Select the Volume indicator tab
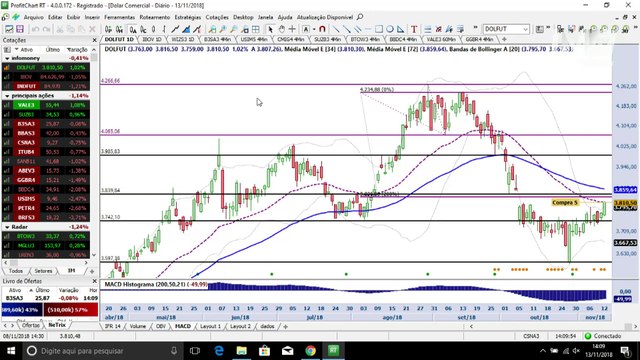Viewport: 640px width, 360px height. [x=138, y=326]
